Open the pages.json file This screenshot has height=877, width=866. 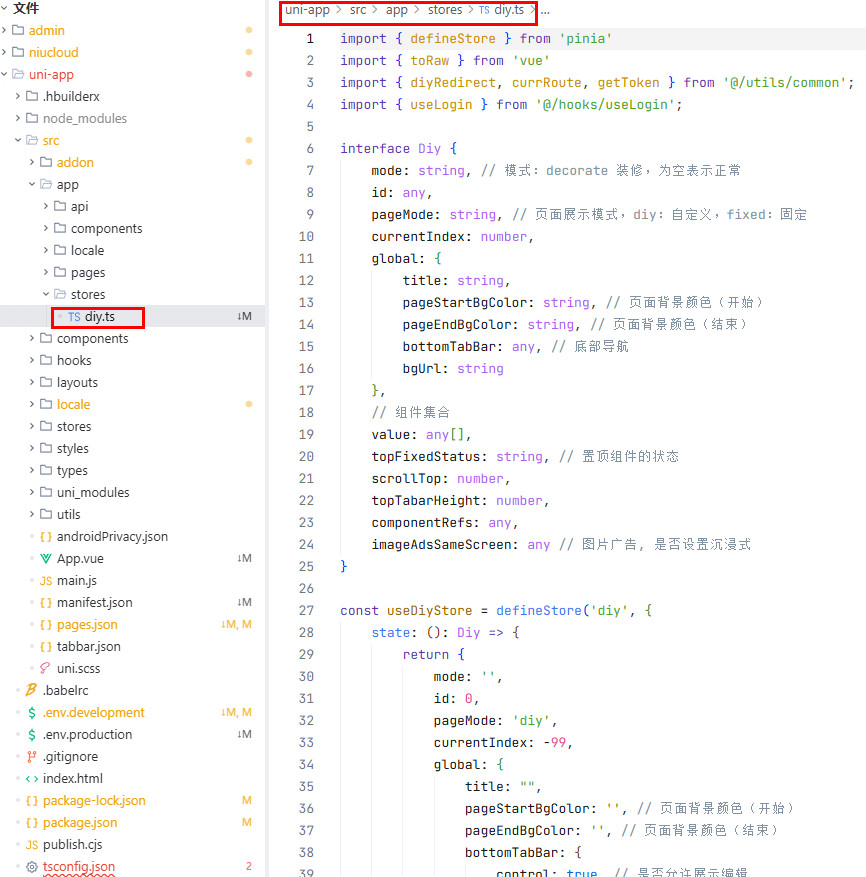click(86, 625)
